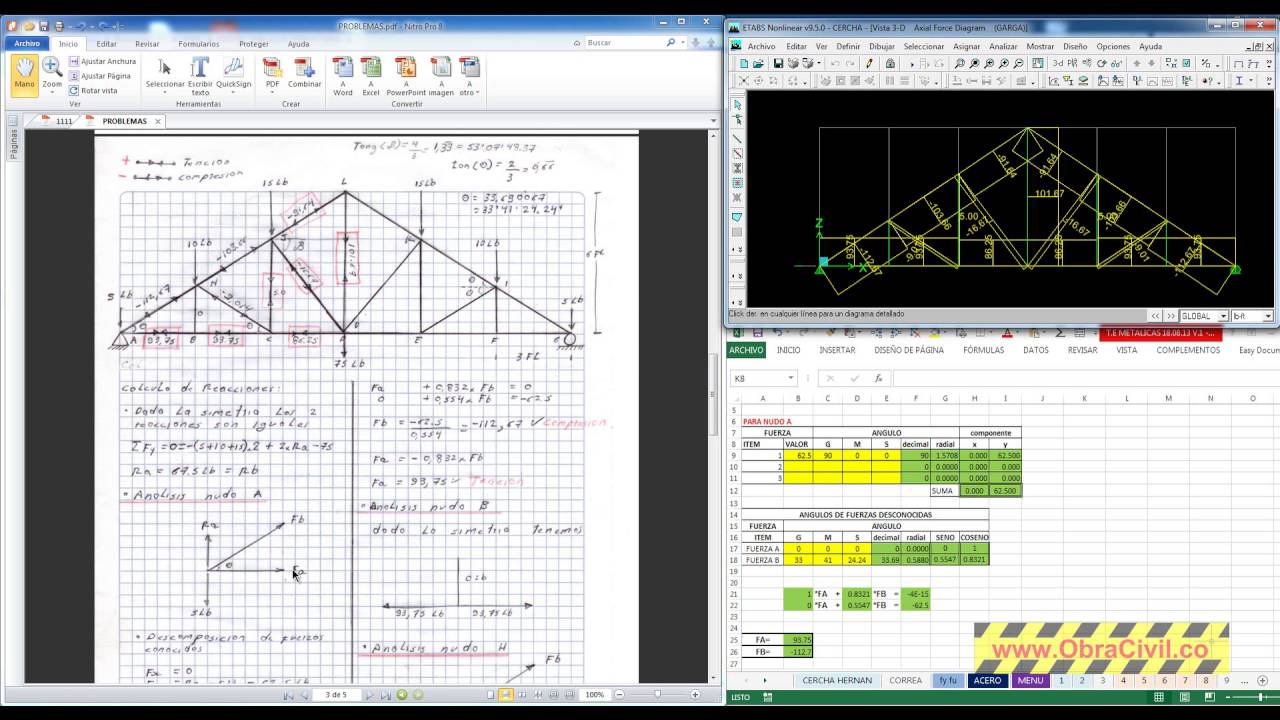Select the ETABS pointer tool in side toolbar
Image resolution: width=1280 pixels, height=720 pixels.
pos(737,105)
